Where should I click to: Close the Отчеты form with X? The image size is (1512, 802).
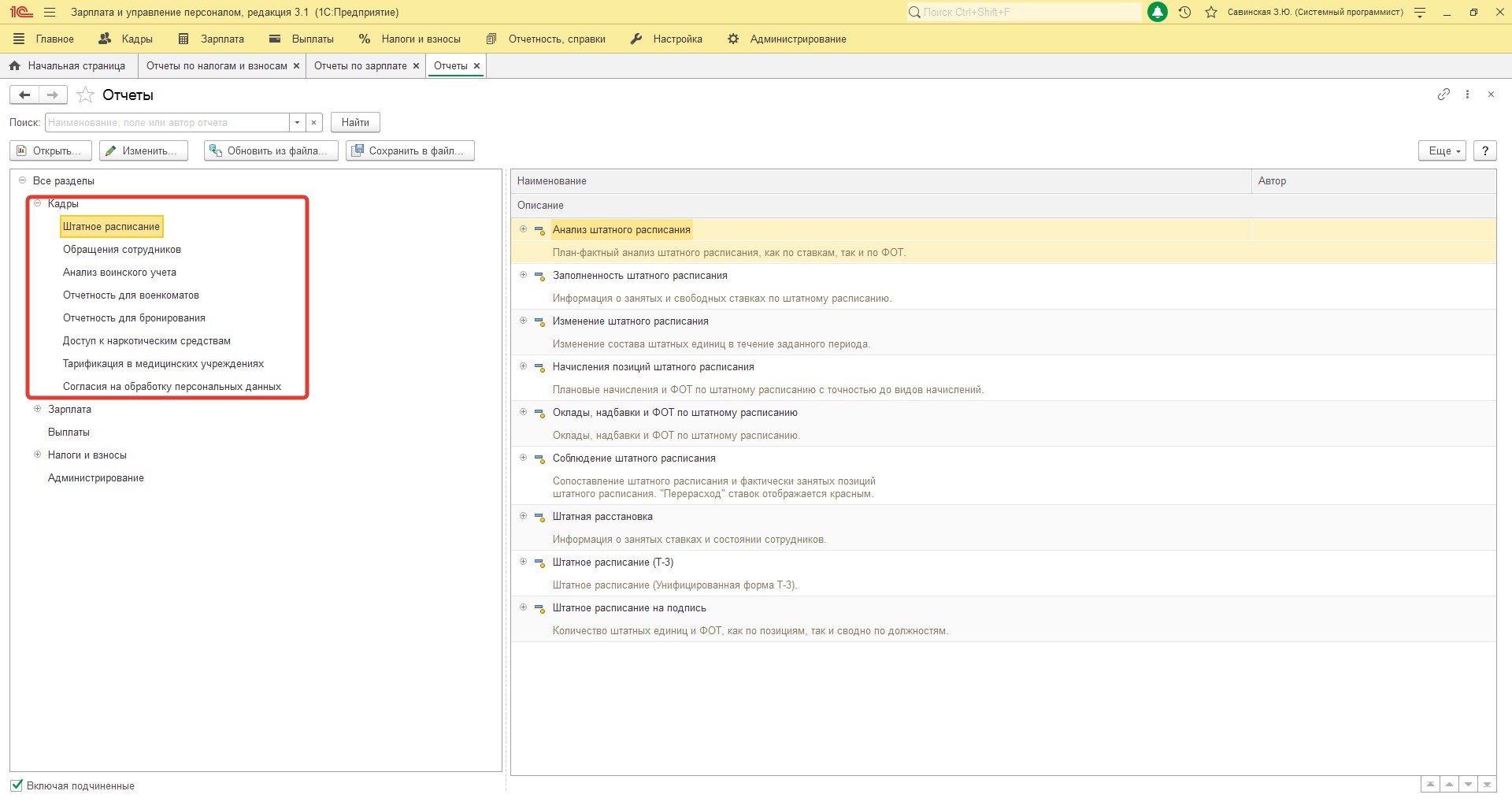tap(1491, 94)
